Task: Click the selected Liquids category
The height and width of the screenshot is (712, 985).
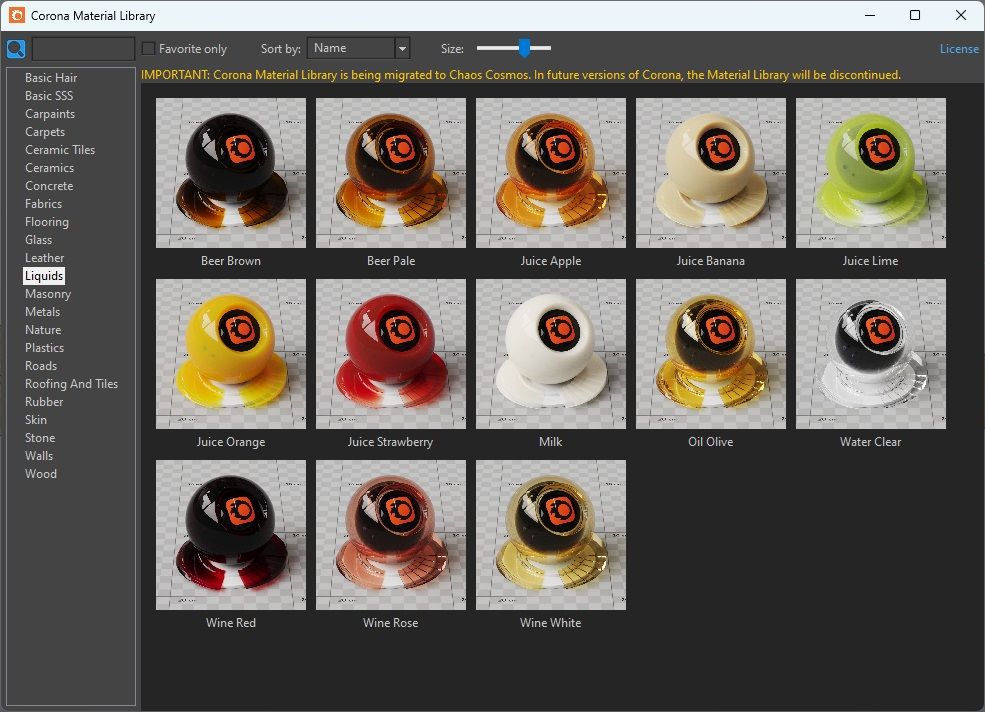Action: pyautogui.click(x=44, y=276)
